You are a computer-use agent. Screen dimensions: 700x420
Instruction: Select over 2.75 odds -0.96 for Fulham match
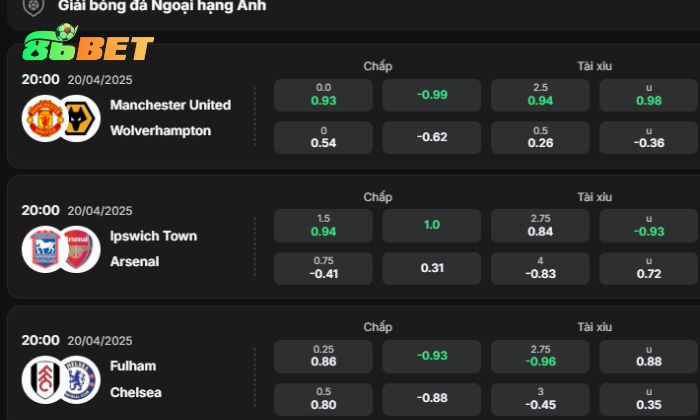540,356
